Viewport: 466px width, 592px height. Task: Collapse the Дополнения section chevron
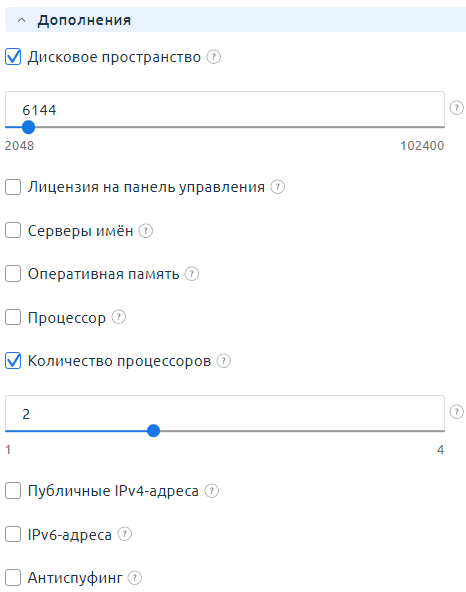point(22,20)
